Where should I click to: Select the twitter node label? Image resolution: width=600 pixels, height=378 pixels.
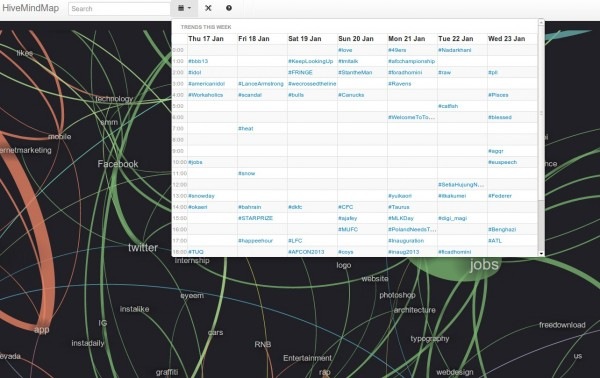coord(143,248)
